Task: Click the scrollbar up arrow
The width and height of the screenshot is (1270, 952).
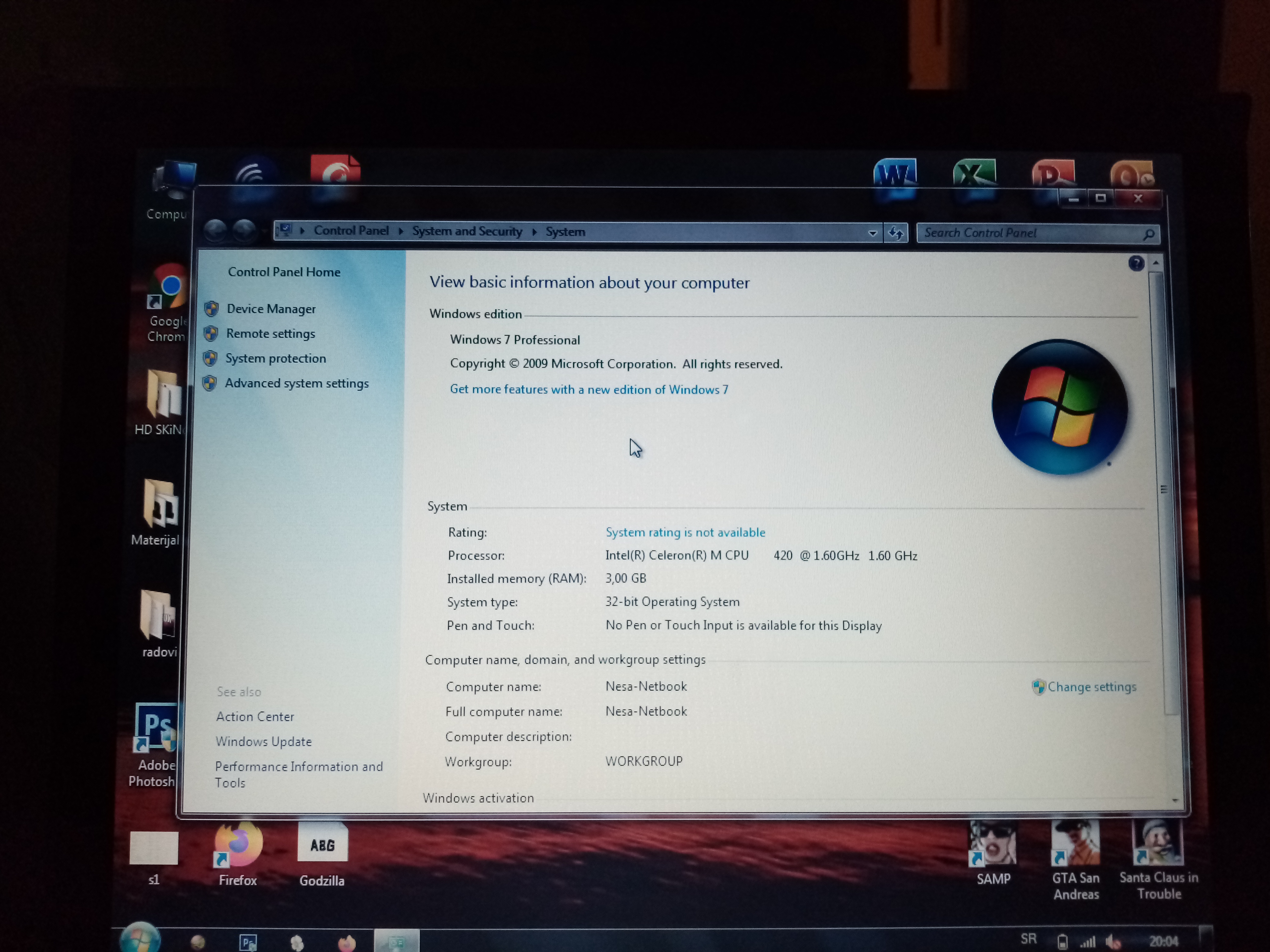Action: (x=1156, y=263)
